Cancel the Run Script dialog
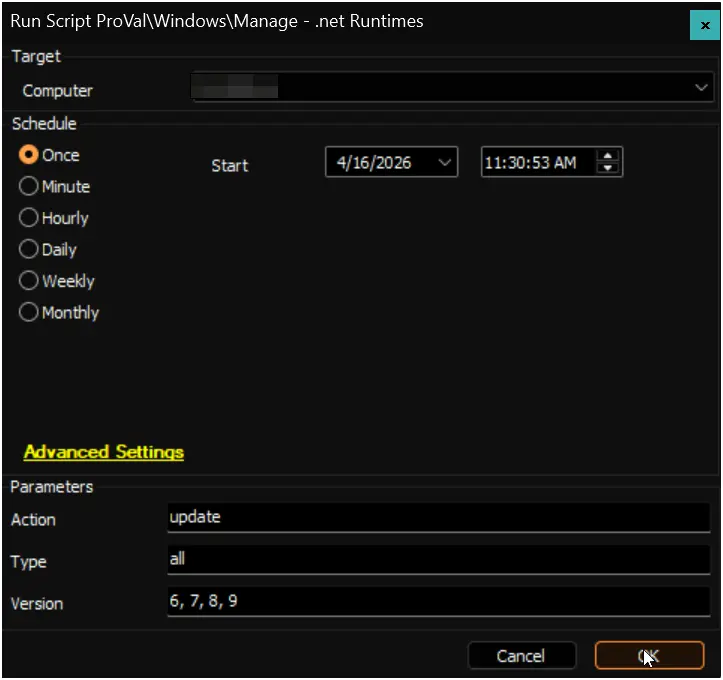 pyautogui.click(x=522, y=656)
